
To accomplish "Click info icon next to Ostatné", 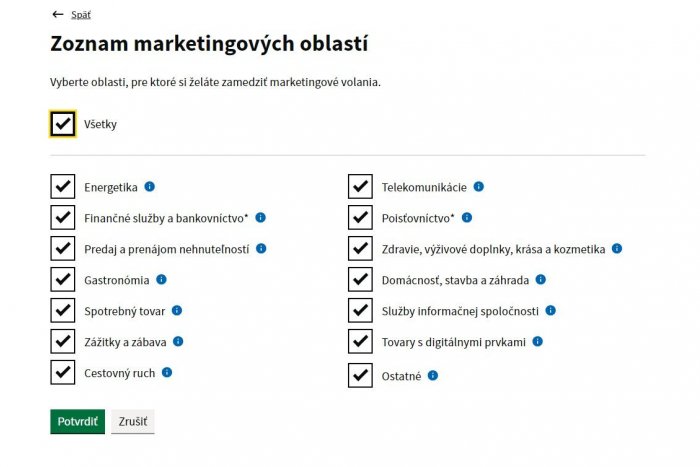I will pos(433,376).
